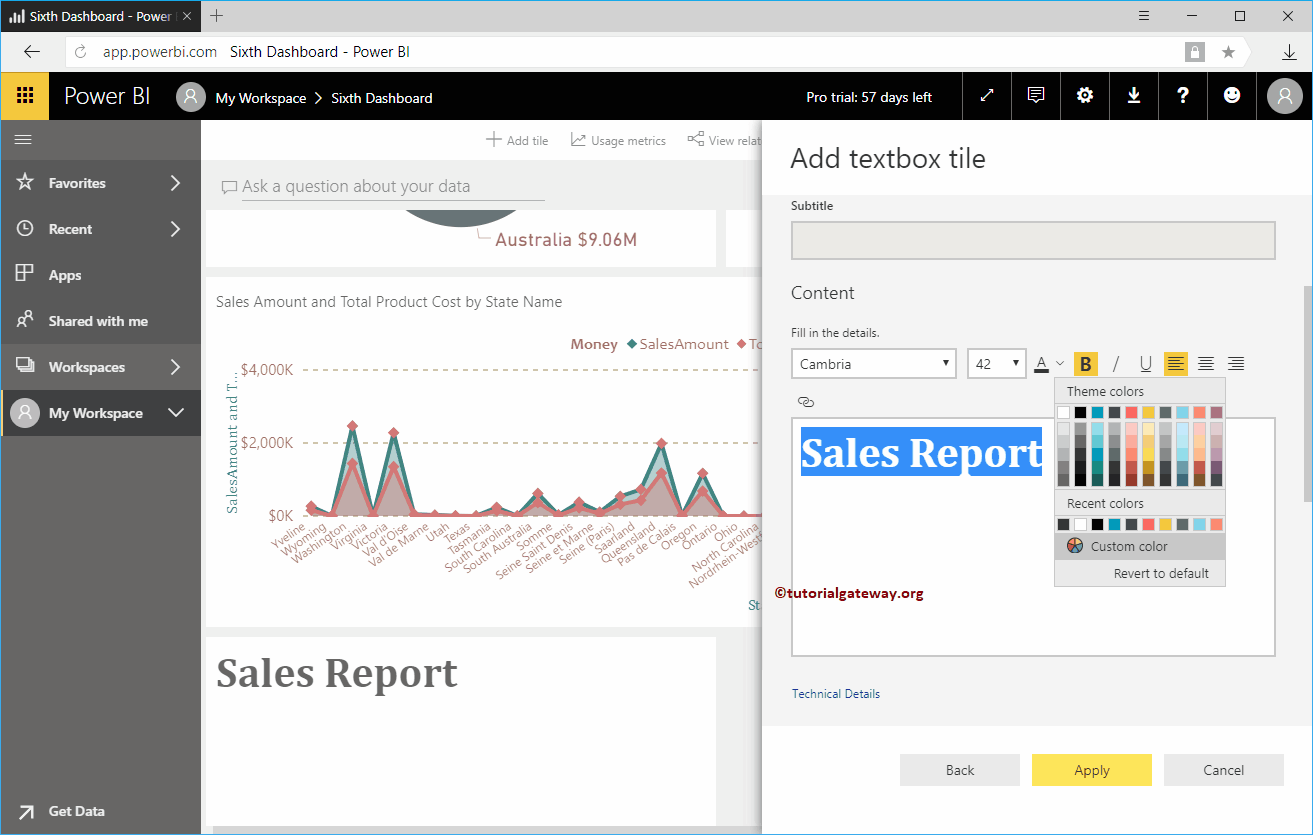Select center text alignment
Viewport: 1313px width, 835px height.
(x=1205, y=363)
